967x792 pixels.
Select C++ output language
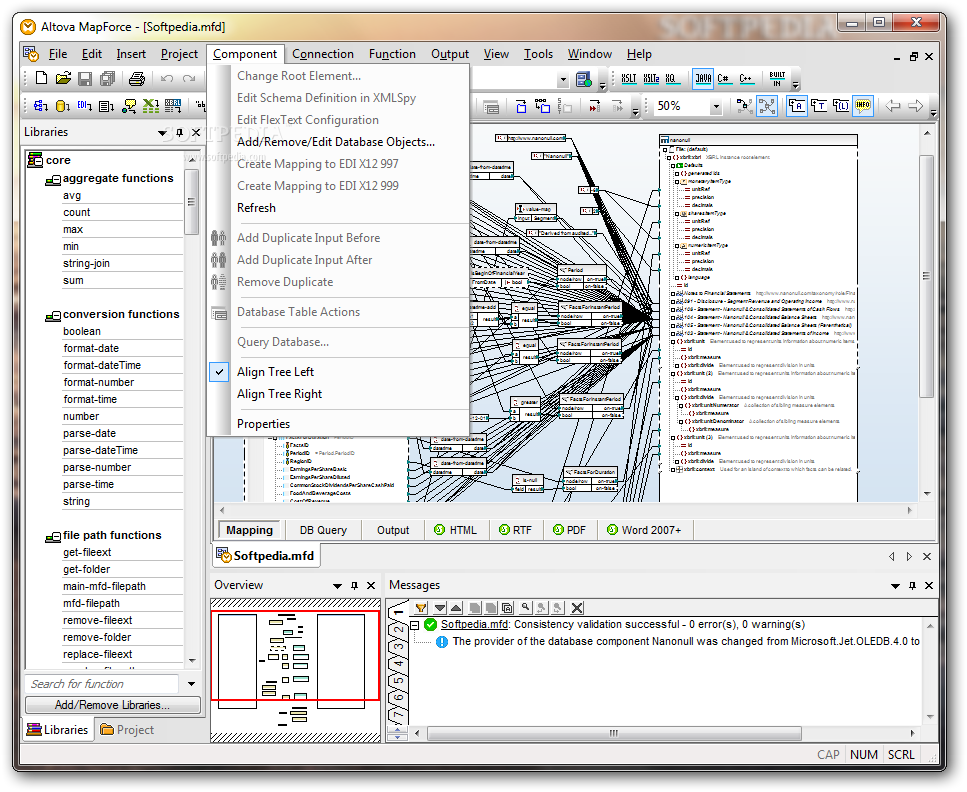[746, 78]
